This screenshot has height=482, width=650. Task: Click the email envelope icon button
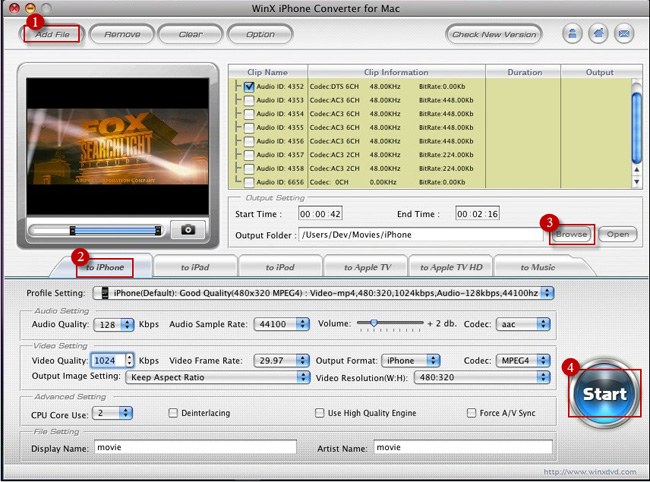pos(624,34)
